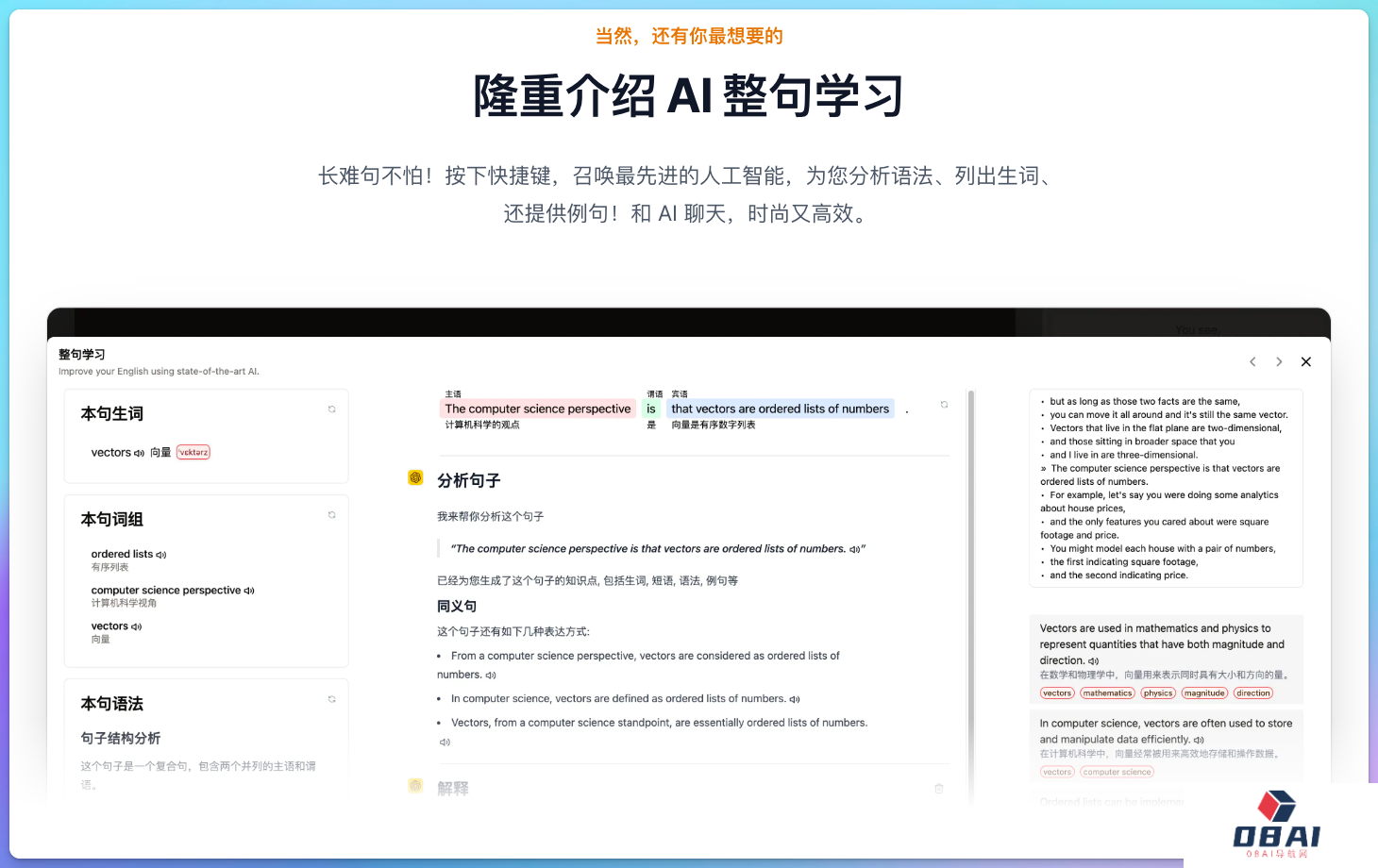
Task: Refresh the 本句生词 panel
Action: pos(331,409)
